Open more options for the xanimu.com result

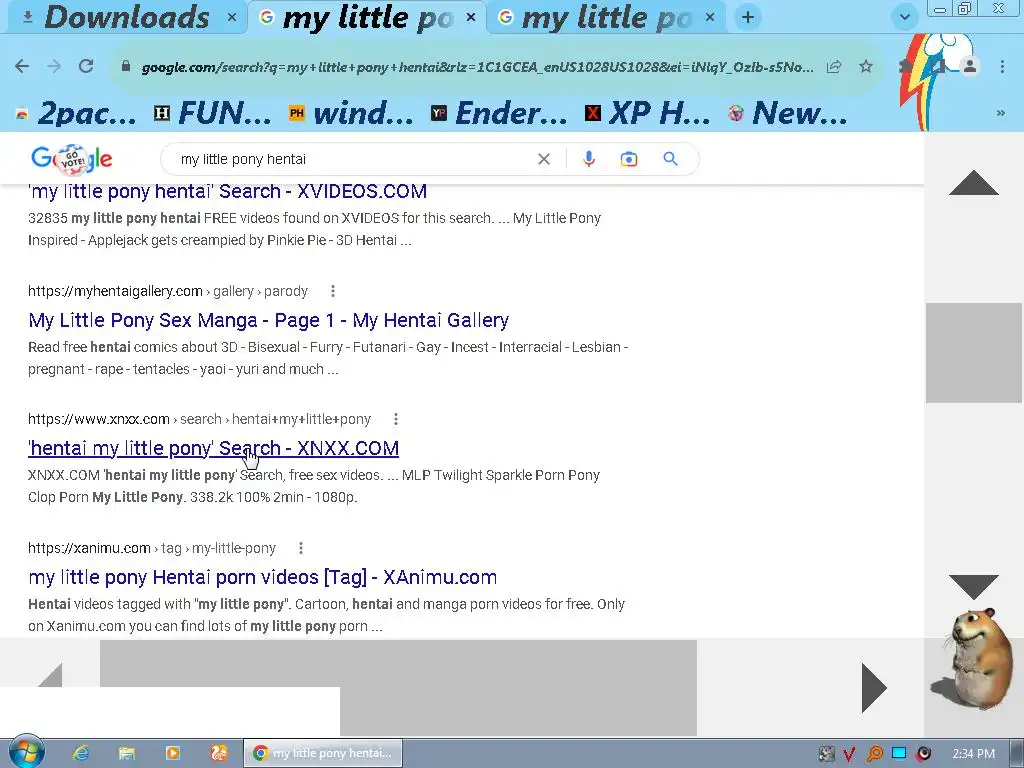click(300, 548)
